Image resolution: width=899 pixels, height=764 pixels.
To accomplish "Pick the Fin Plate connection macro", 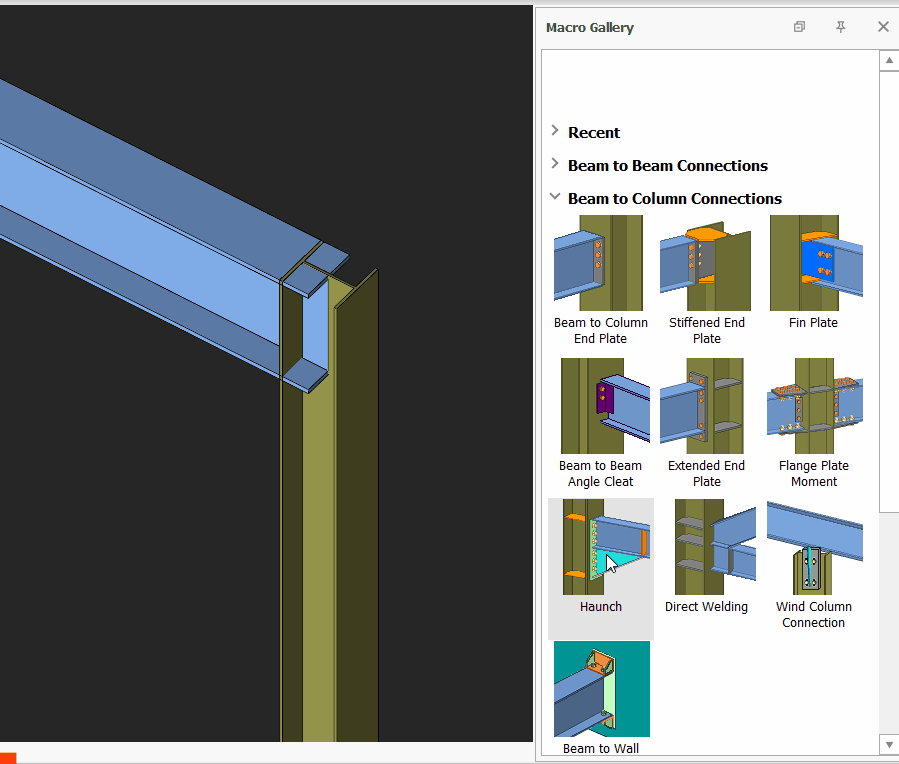I will [814, 264].
